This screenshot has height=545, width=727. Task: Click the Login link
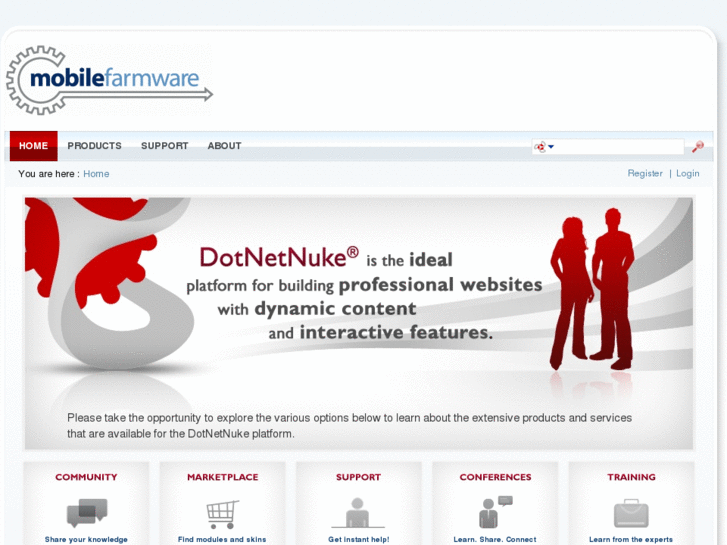tap(688, 173)
